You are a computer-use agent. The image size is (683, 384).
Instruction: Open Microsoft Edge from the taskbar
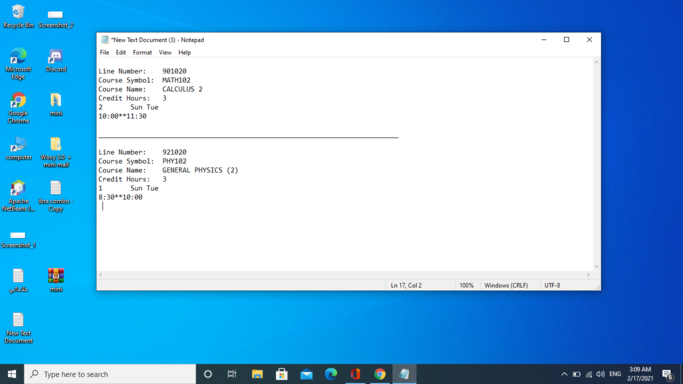click(x=331, y=374)
